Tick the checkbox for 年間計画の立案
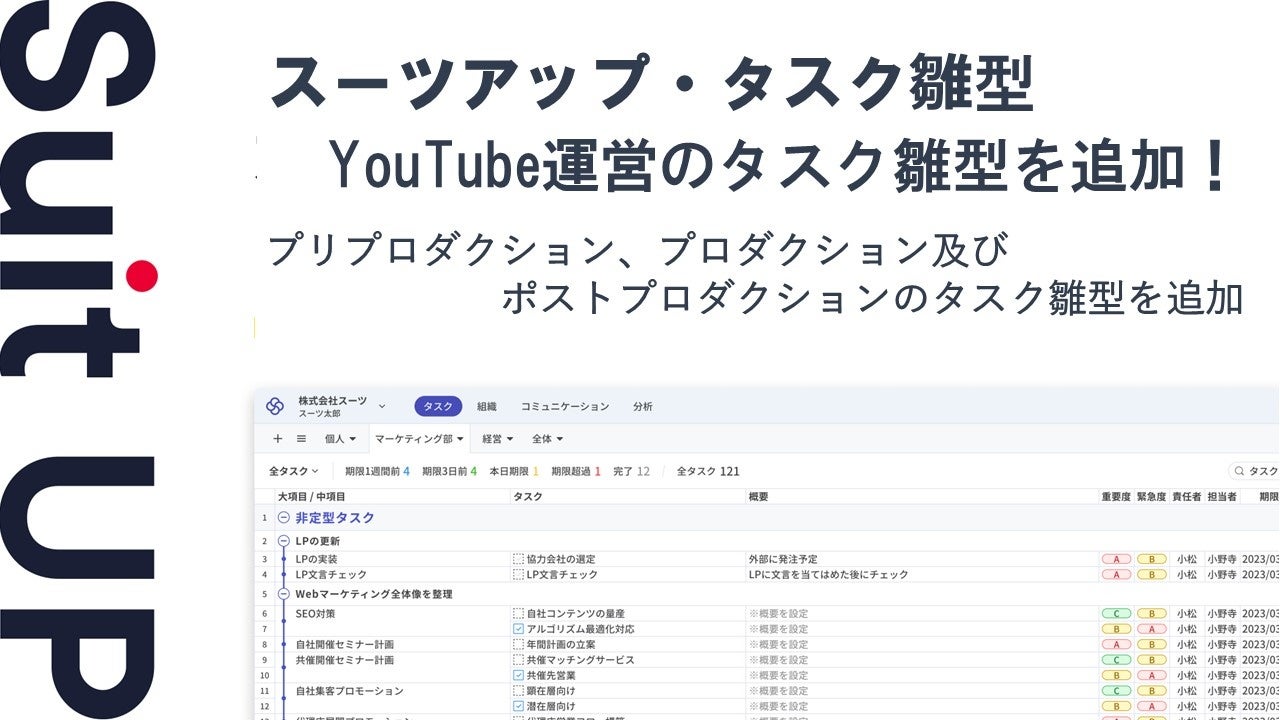The width and height of the screenshot is (1280, 720). (518, 645)
